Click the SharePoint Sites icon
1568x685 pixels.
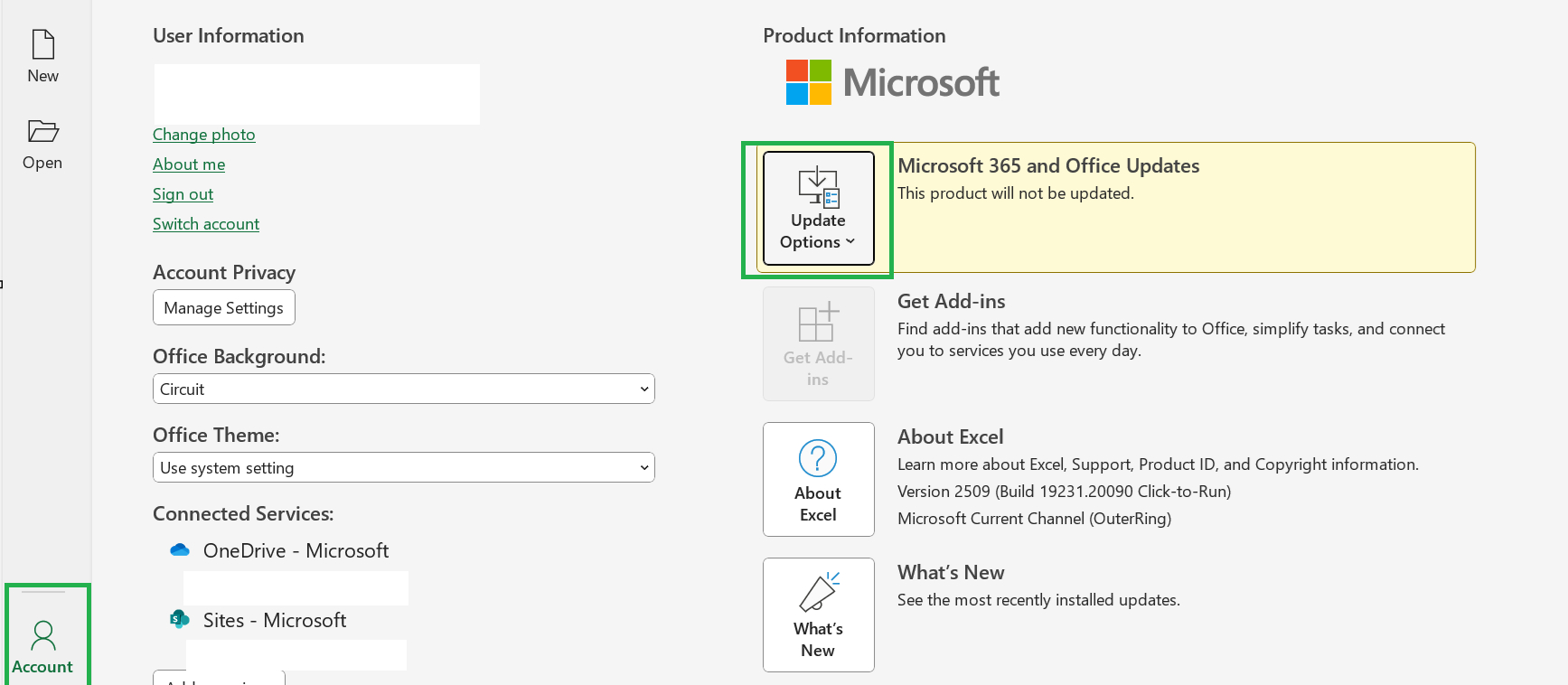point(180,619)
